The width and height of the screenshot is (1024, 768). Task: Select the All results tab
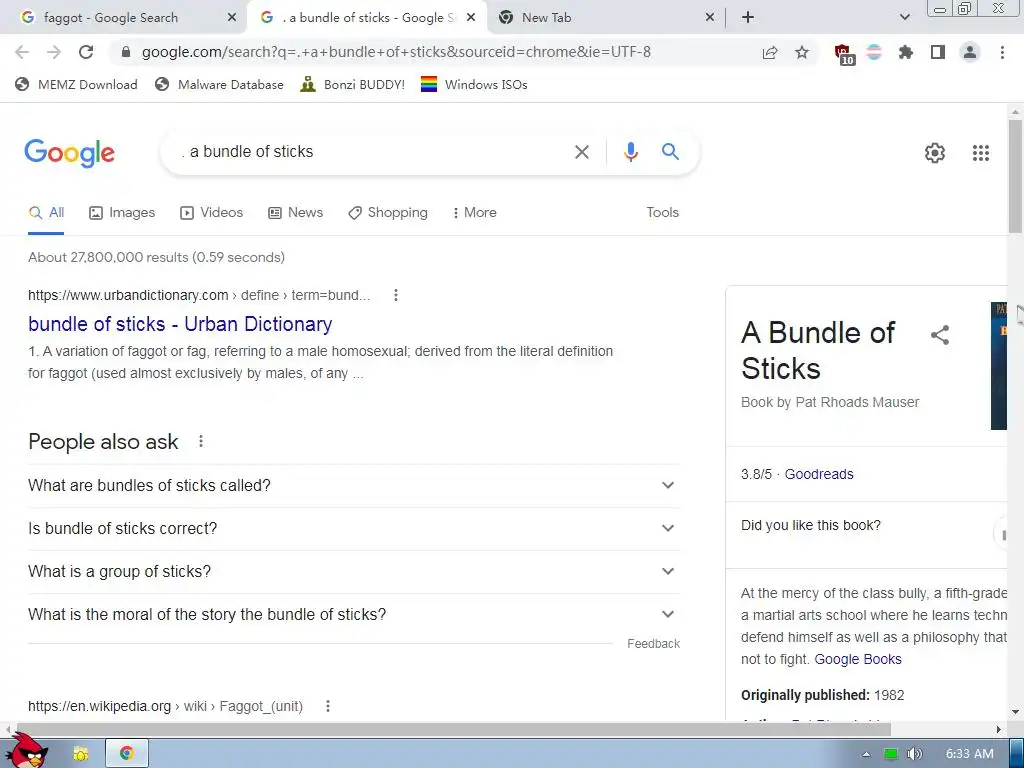(46, 212)
